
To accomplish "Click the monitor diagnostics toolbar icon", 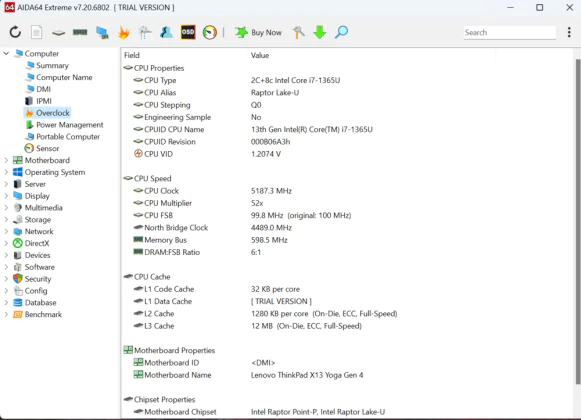I will (102, 33).
